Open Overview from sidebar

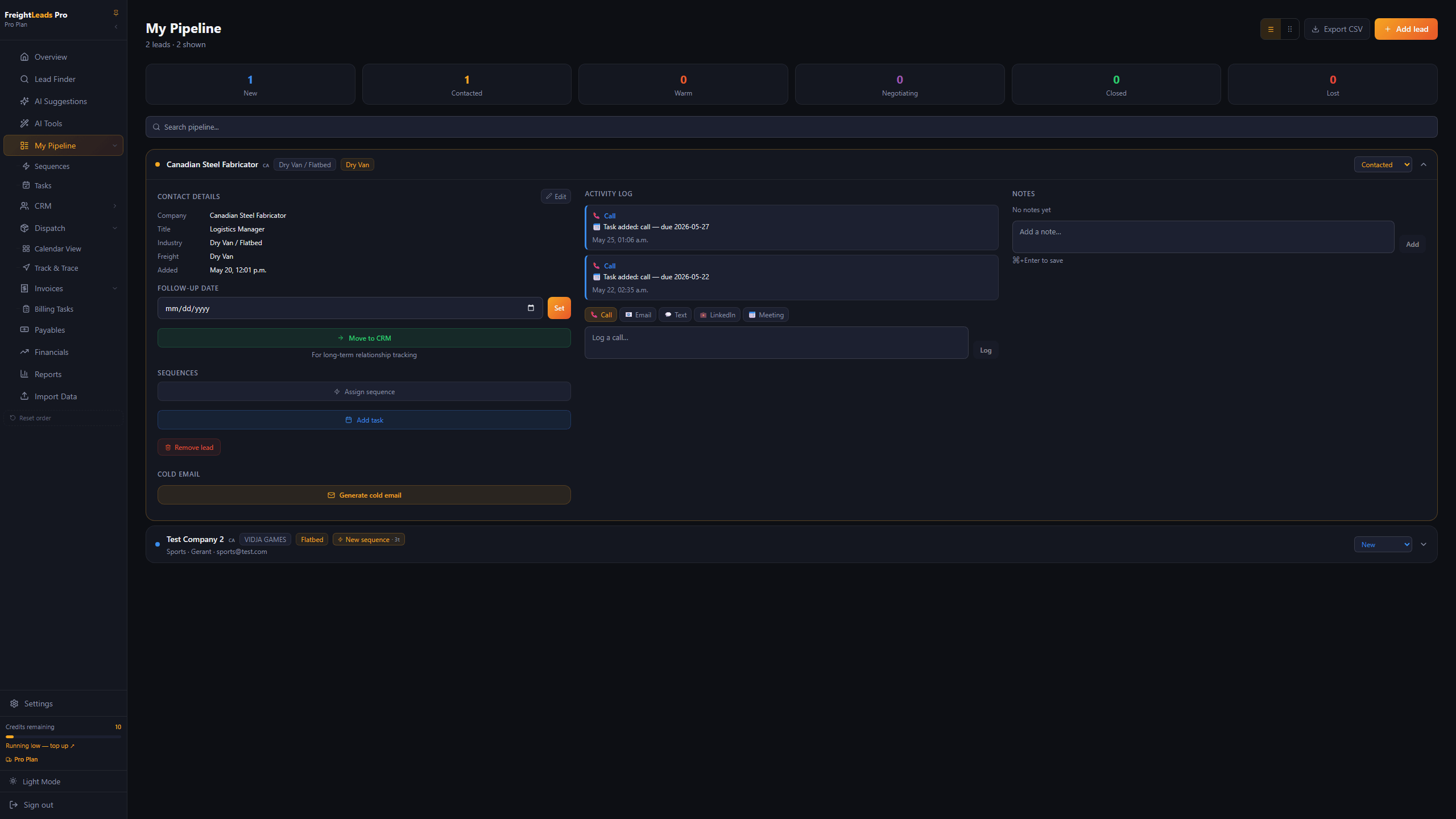click(x=63, y=57)
